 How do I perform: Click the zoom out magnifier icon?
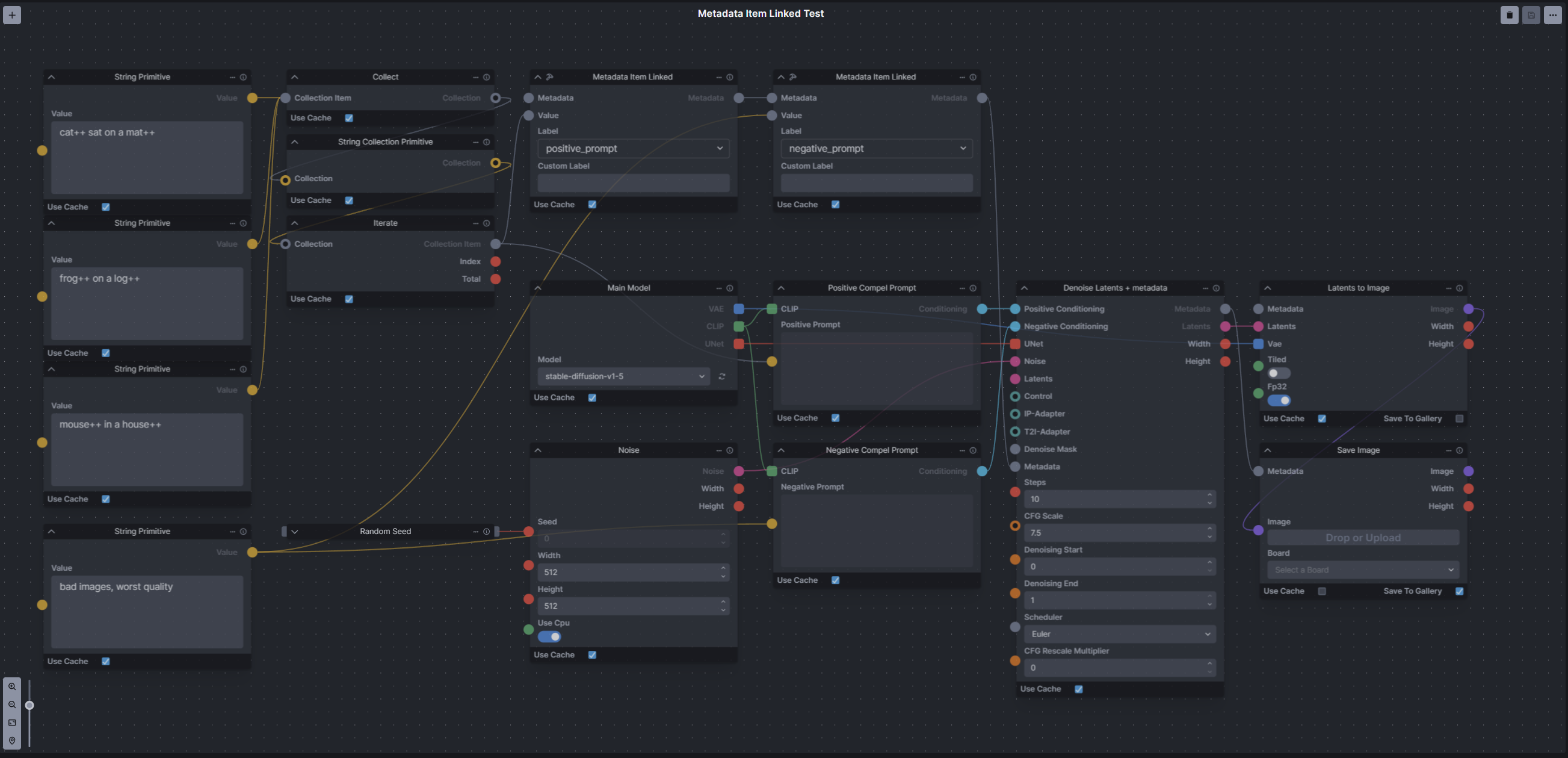click(12, 705)
